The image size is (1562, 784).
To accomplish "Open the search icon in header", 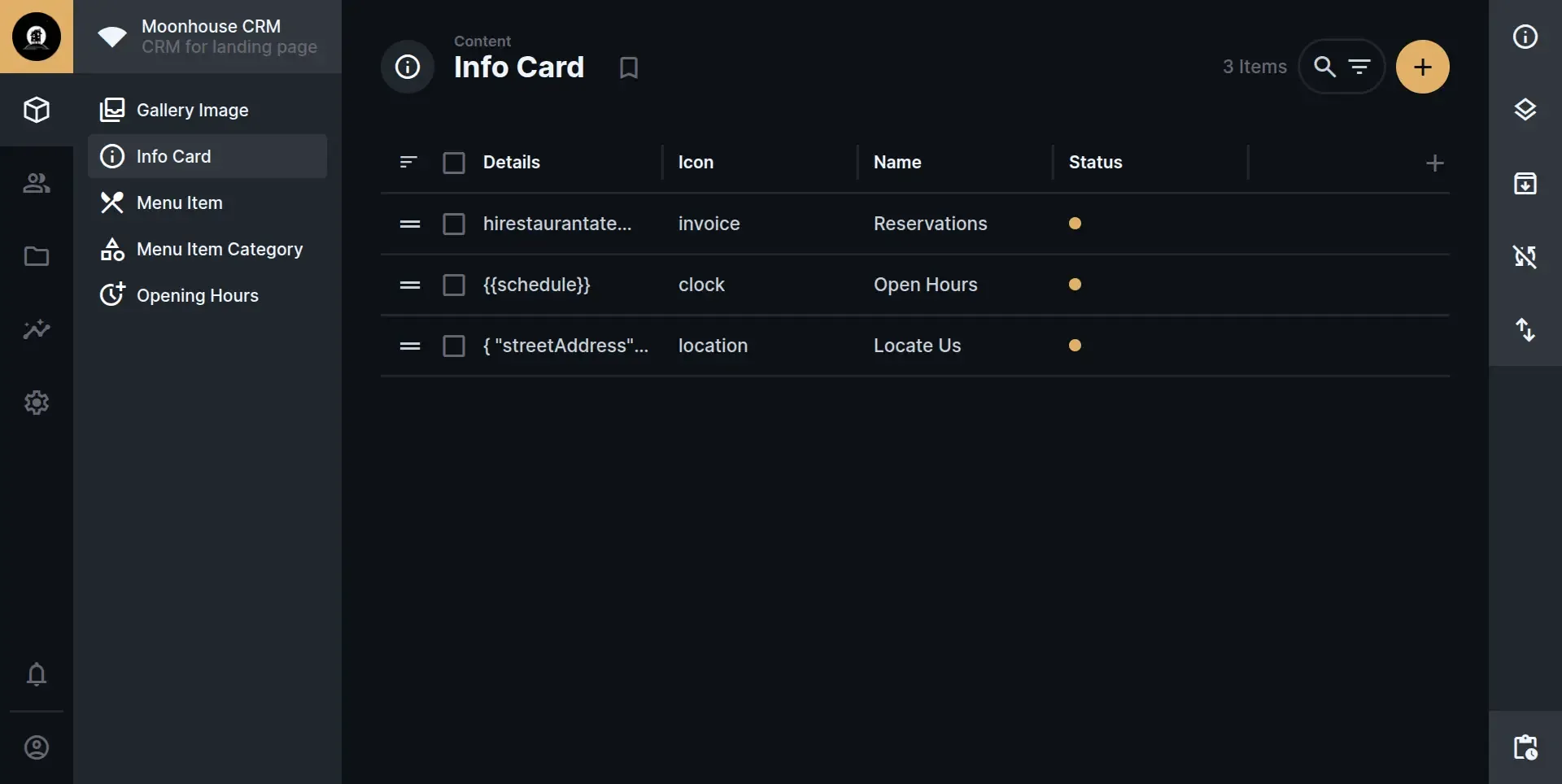I will (1324, 67).
